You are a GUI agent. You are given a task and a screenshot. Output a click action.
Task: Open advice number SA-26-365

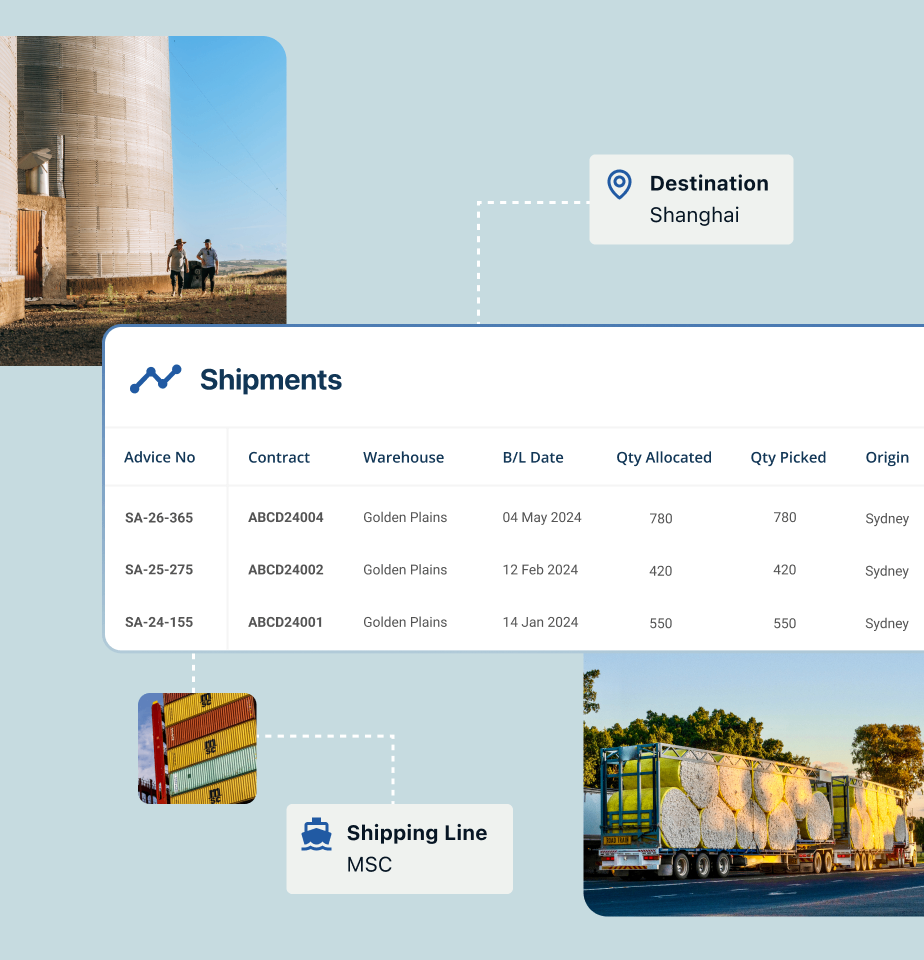coord(159,517)
